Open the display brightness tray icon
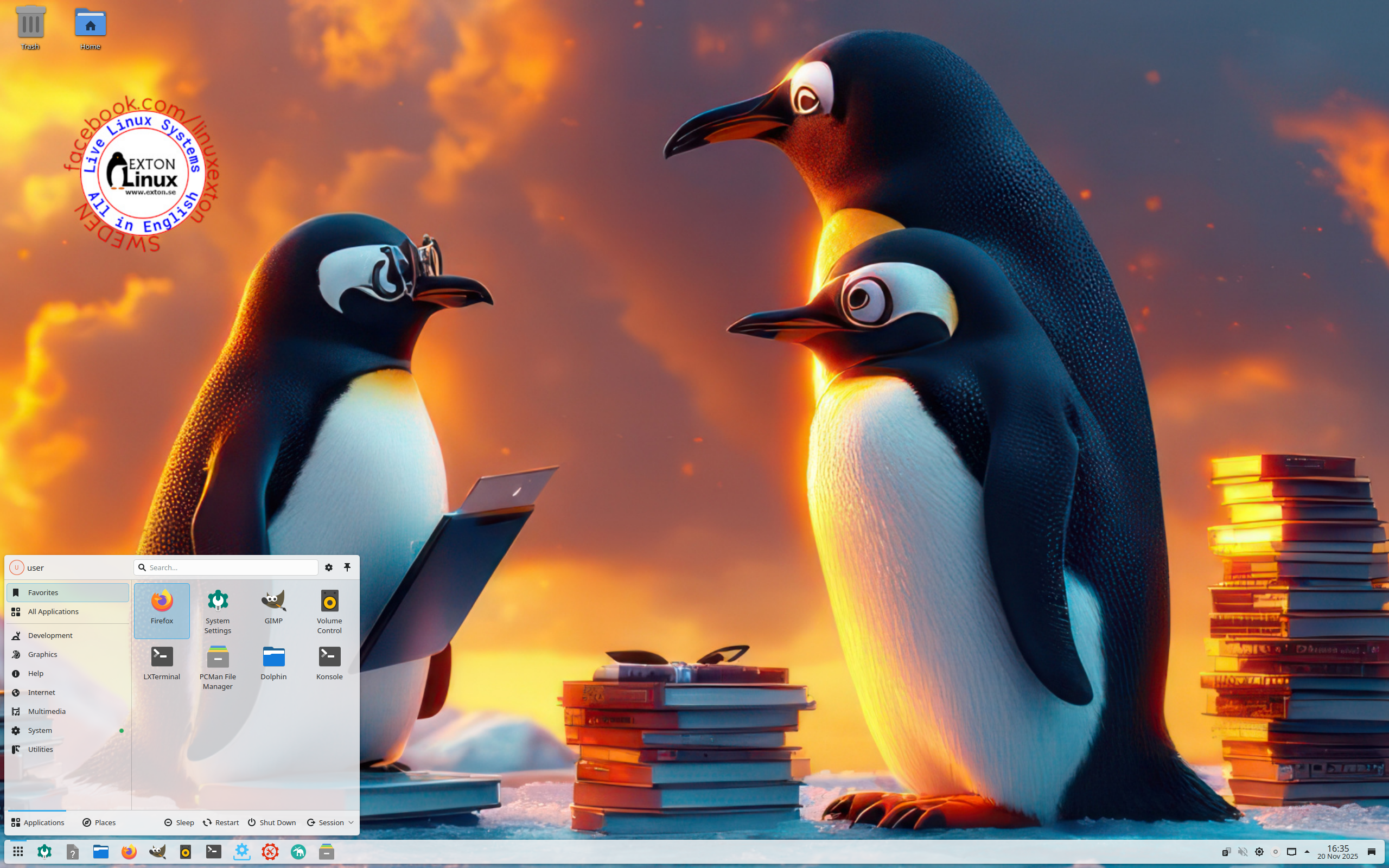 [x=1259, y=852]
